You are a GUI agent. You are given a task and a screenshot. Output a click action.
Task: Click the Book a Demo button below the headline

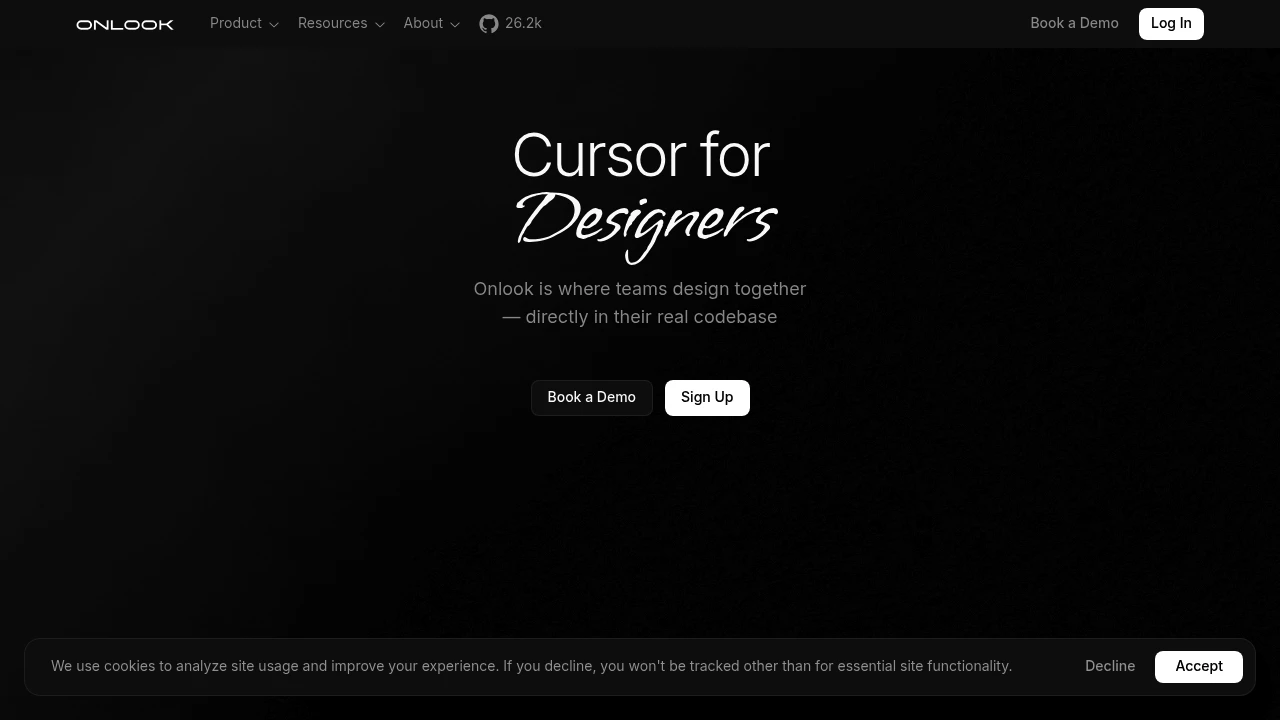(x=592, y=398)
